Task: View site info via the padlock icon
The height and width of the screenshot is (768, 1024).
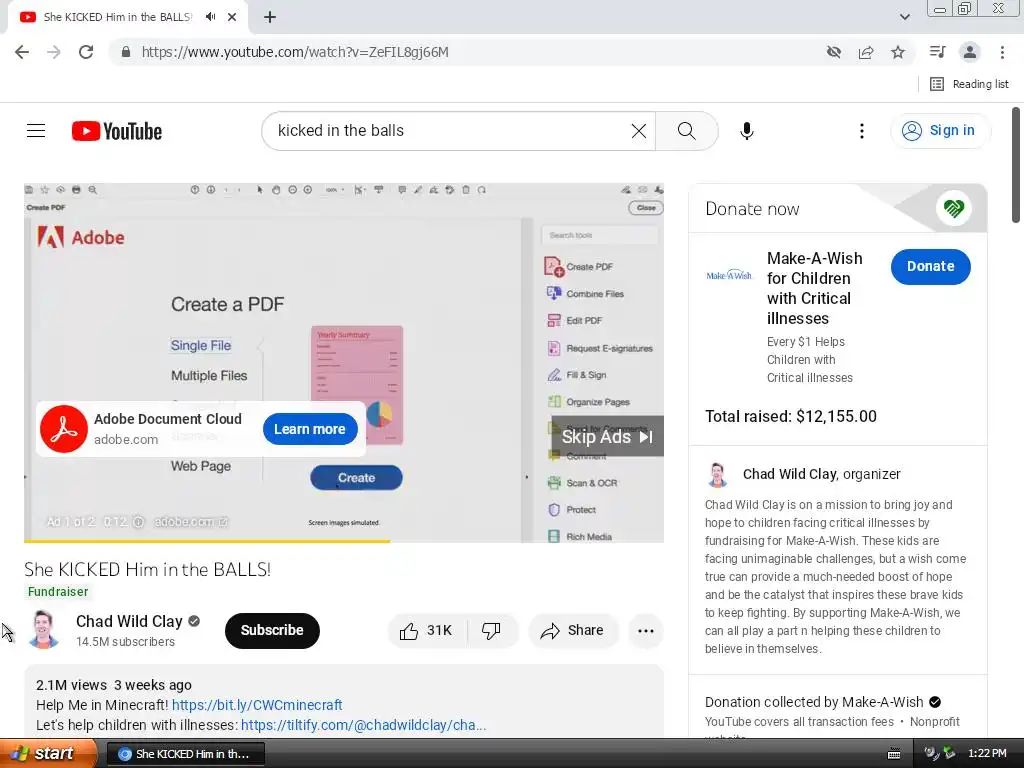Action: tap(126, 52)
